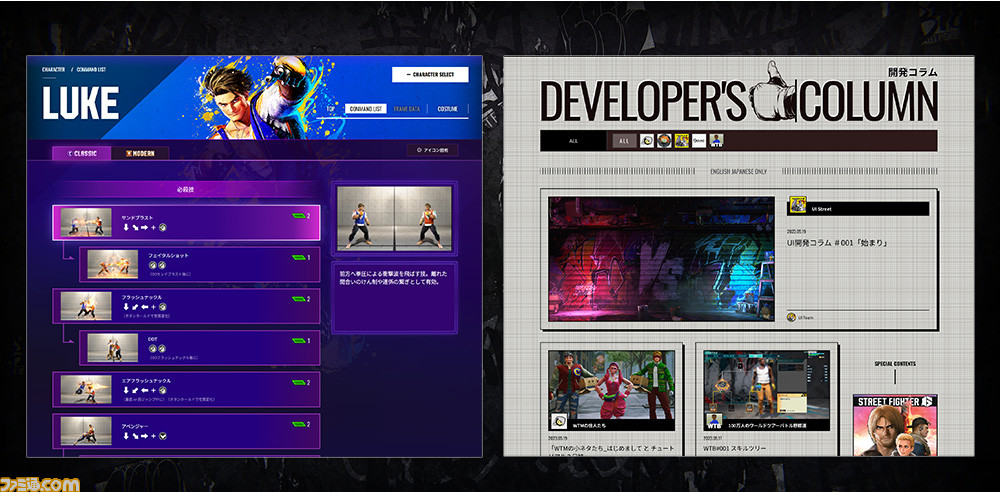Click the Drive gauge icon on DDT row
The height and width of the screenshot is (492, 1000).
click(298, 341)
